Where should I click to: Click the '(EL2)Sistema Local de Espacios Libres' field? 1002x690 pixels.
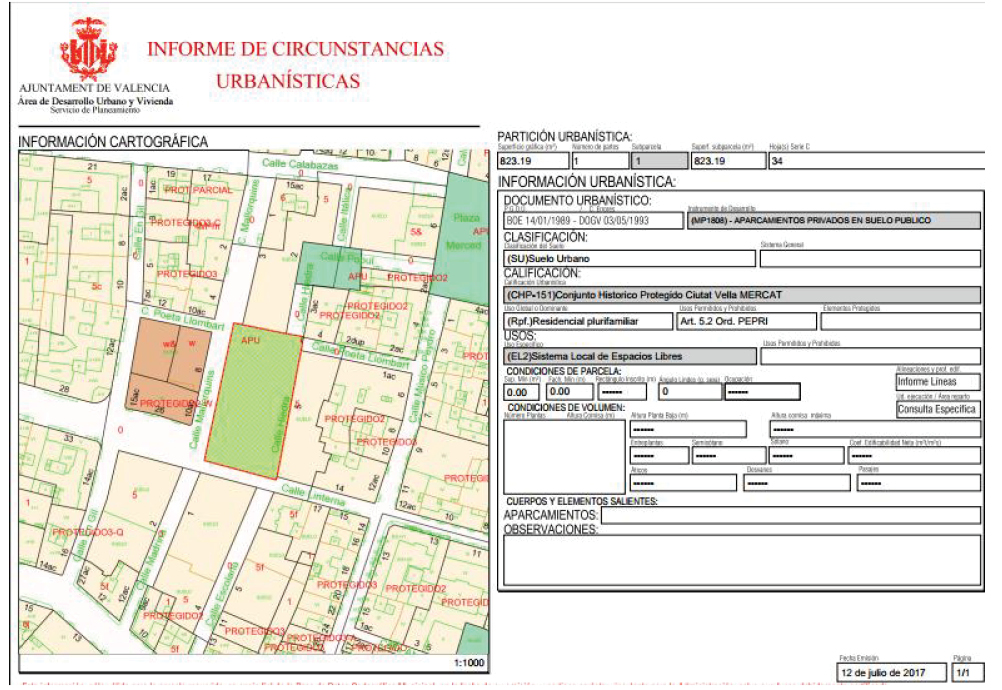pos(629,356)
